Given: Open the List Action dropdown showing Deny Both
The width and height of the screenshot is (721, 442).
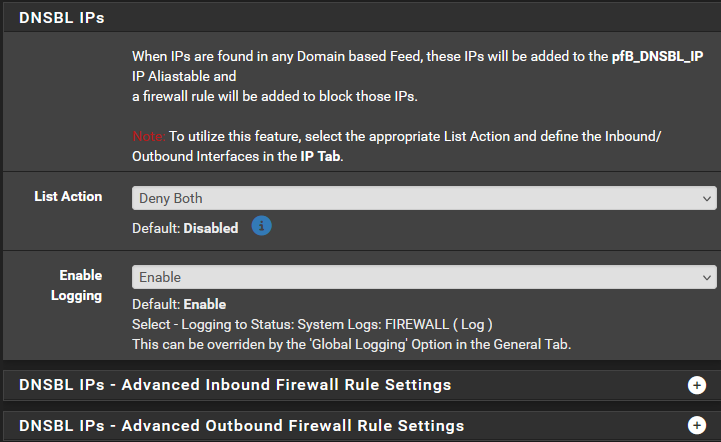Looking at the screenshot, I should click(x=423, y=198).
